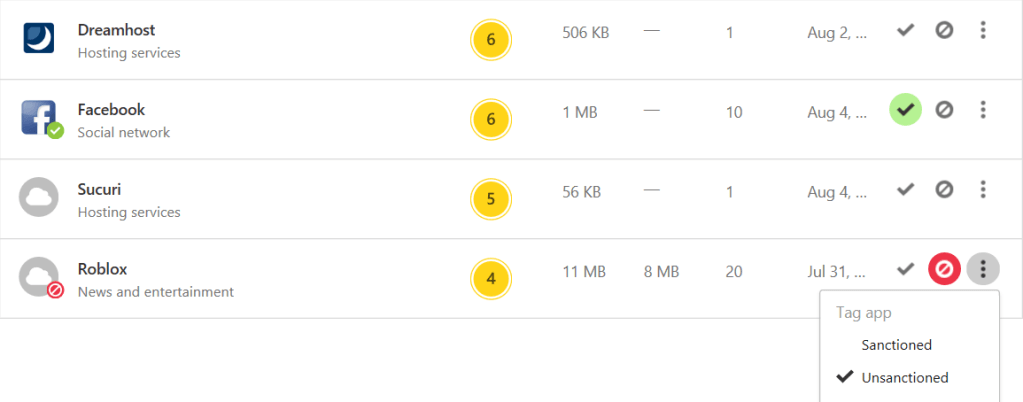1023x402 pixels.
Task: Click the Roblox cloud app icon
Action: point(40,277)
